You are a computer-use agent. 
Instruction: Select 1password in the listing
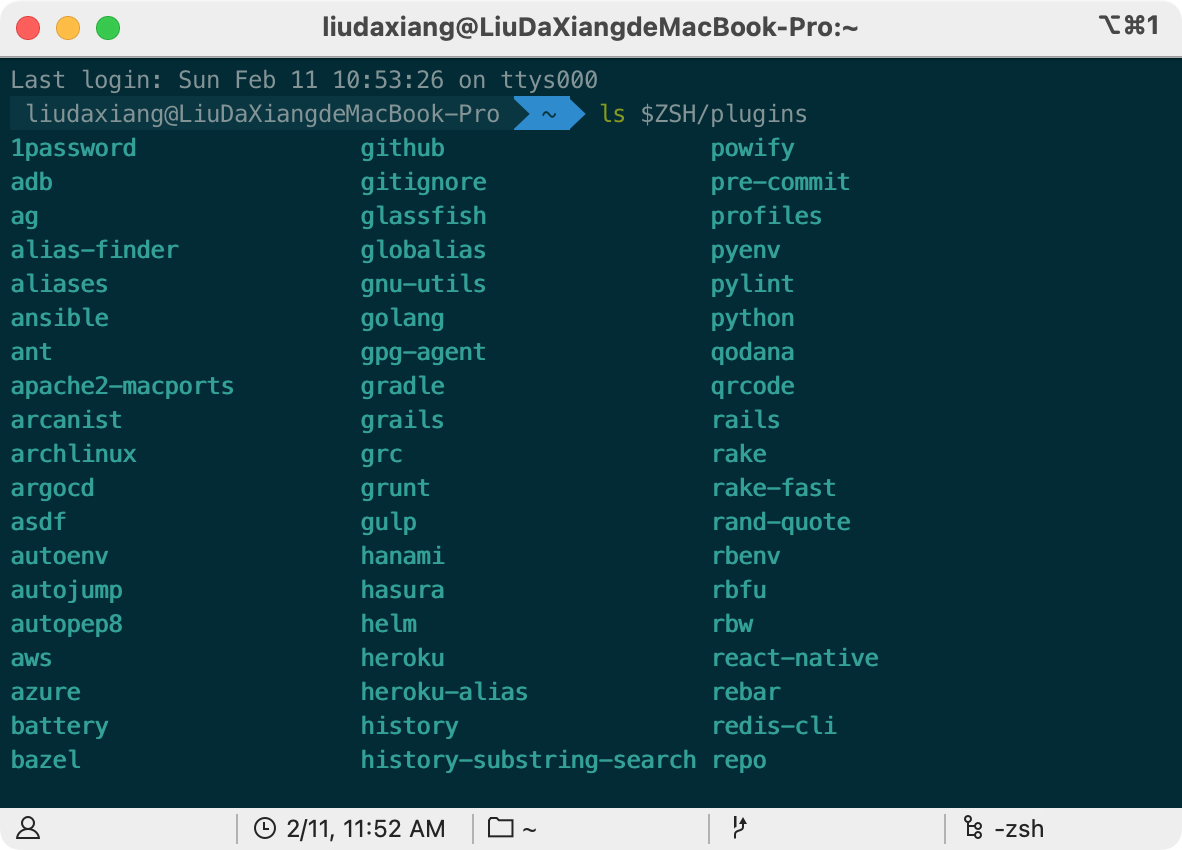(x=73, y=148)
